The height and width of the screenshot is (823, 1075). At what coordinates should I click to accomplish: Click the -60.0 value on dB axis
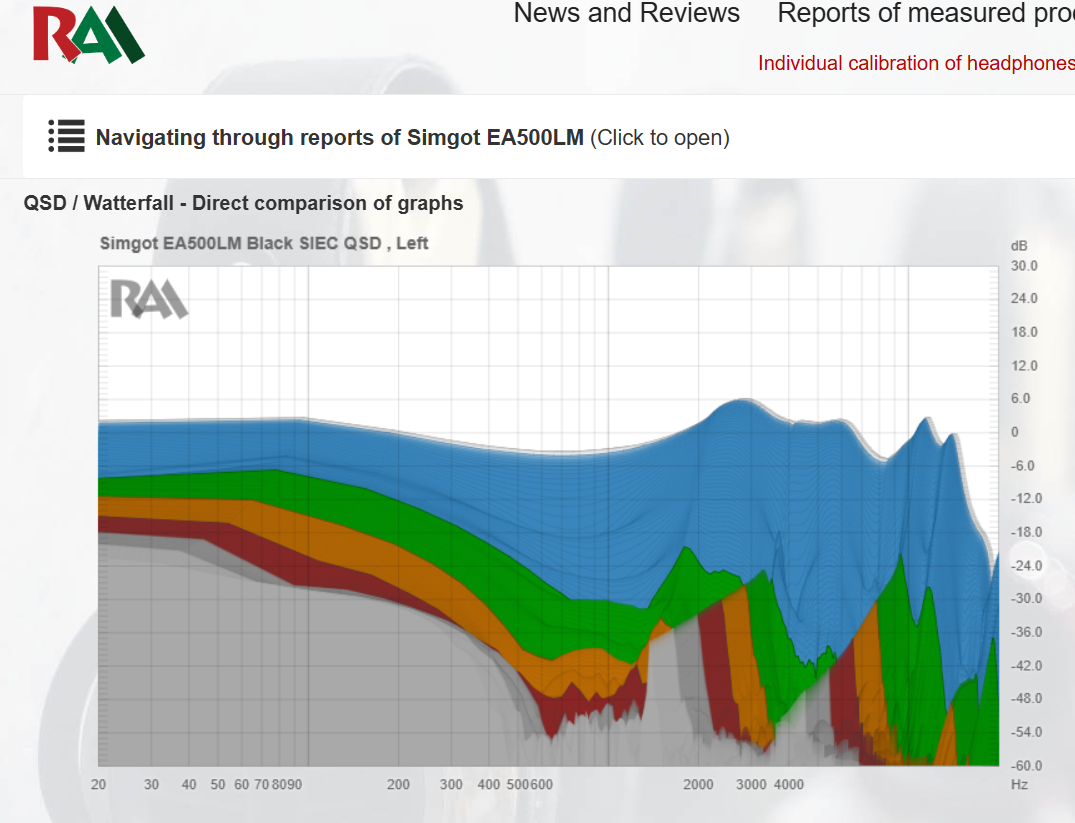1026,765
